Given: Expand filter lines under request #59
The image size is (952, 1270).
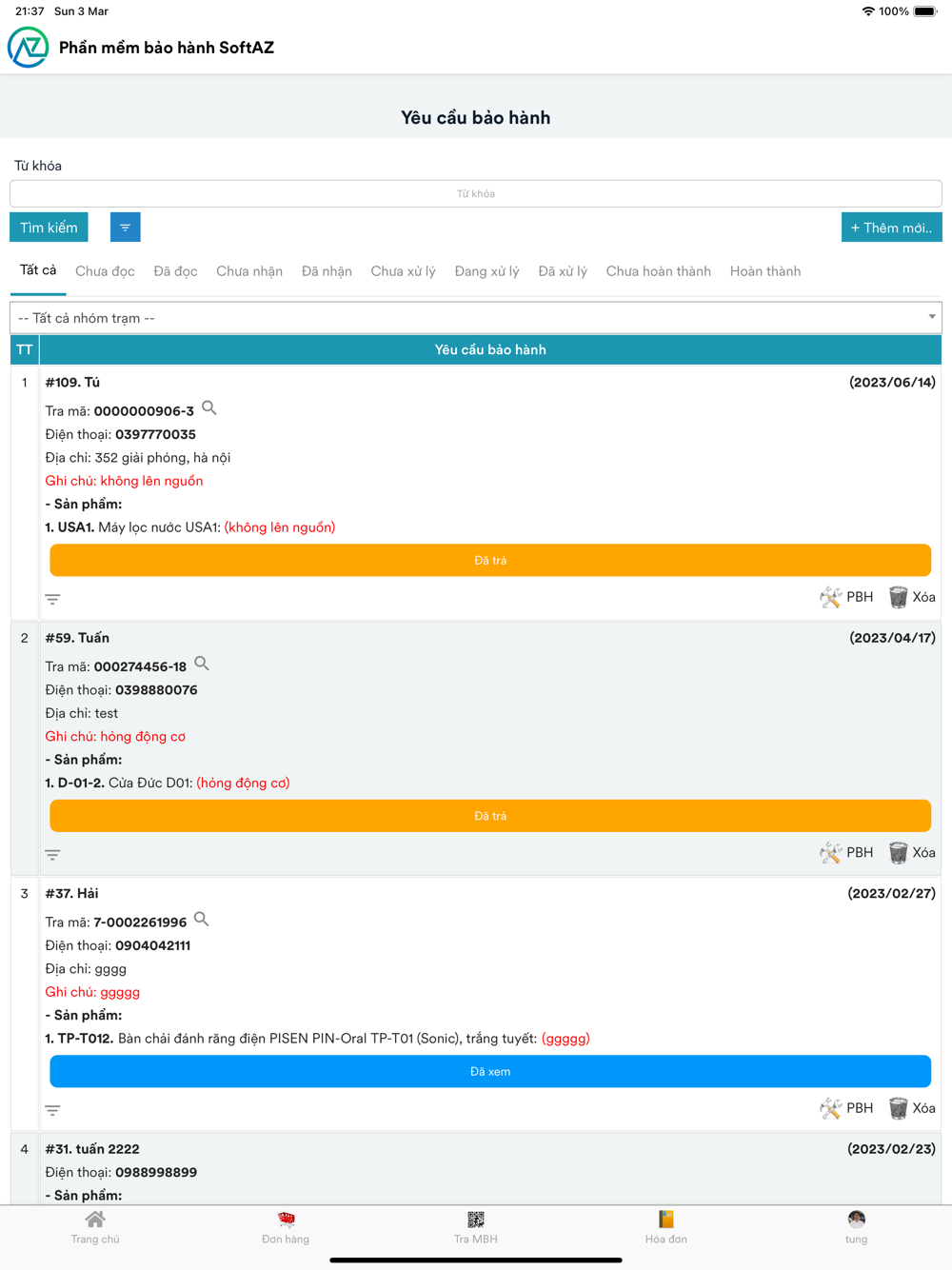Looking at the screenshot, I should [52, 854].
